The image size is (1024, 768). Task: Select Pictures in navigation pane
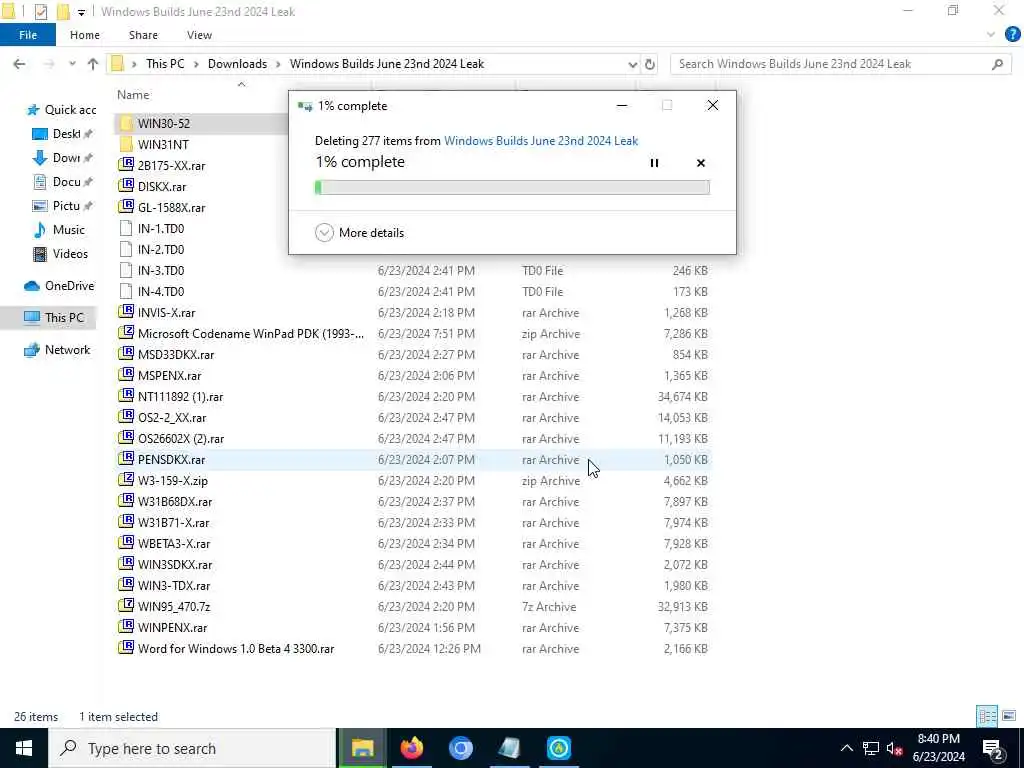pyautogui.click(x=63, y=206)
